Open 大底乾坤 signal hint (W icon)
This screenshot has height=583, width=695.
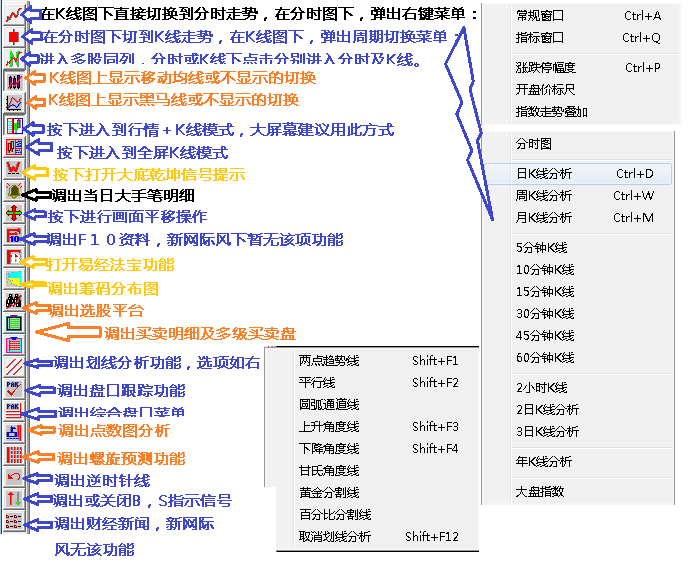pyautogui.click(x=14, y=169)
